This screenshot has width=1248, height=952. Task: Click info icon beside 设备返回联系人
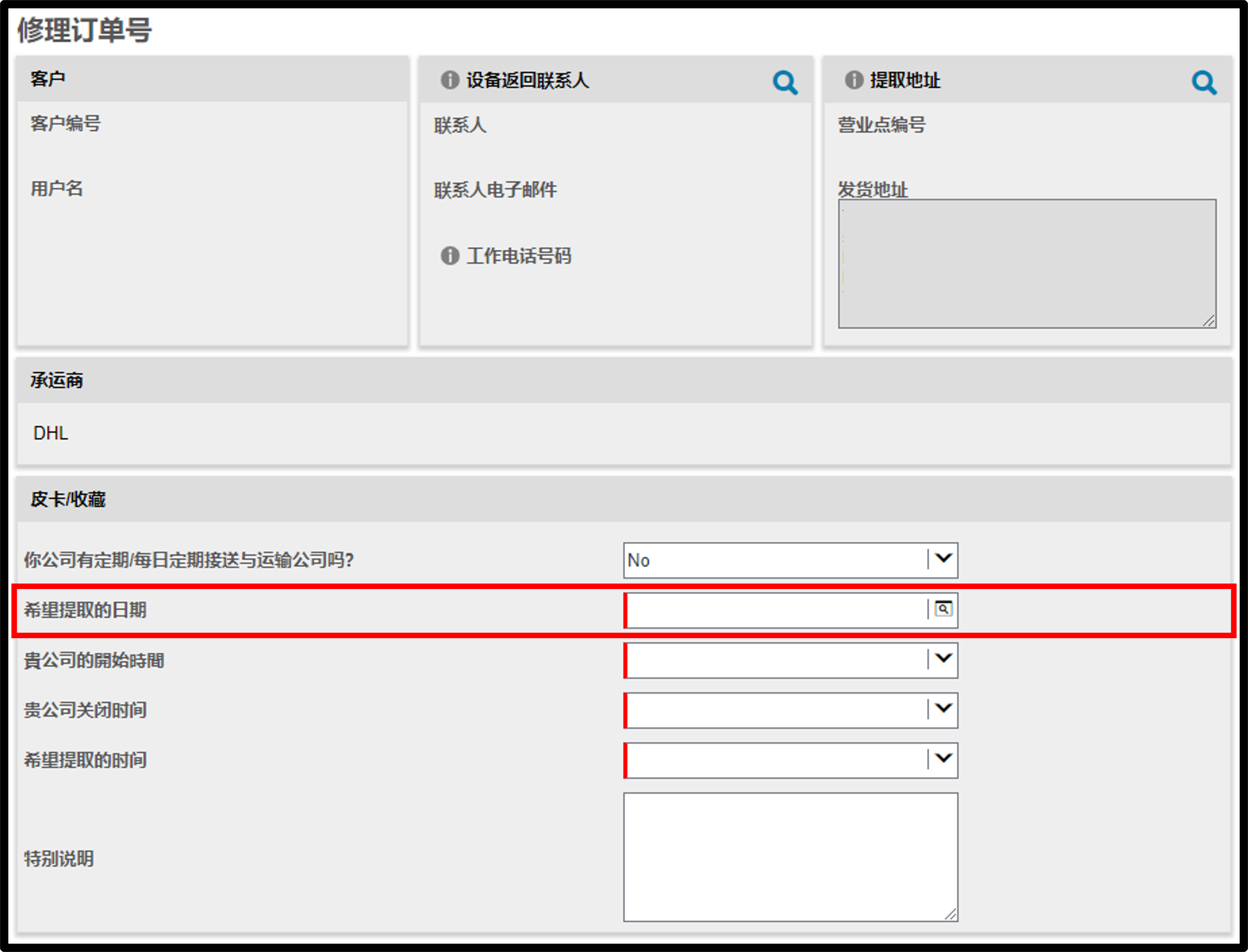coord(450,80)
